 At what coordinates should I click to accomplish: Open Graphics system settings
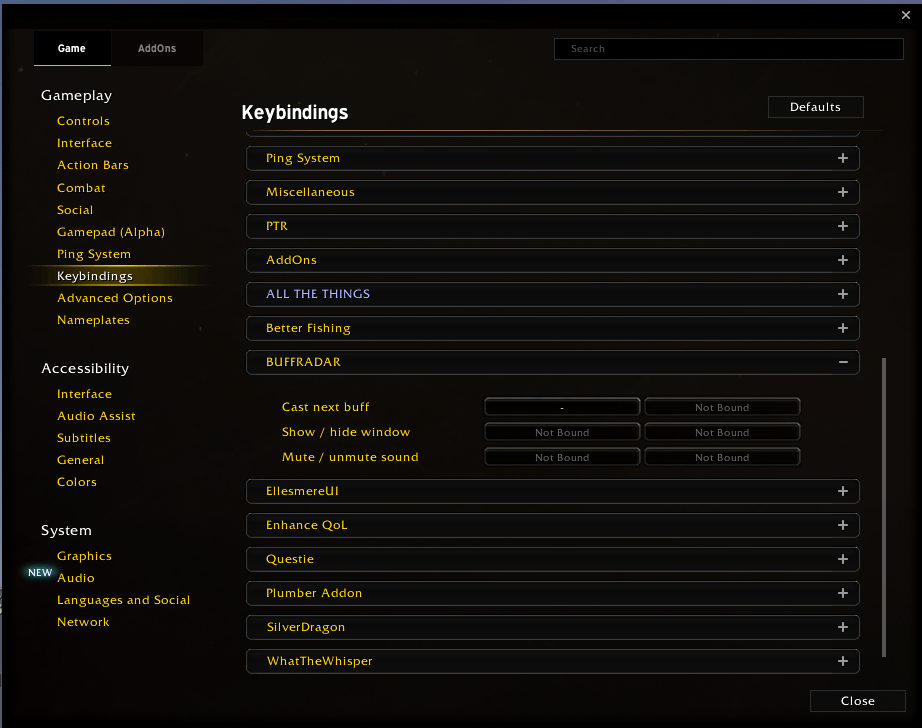click(84, 556)
